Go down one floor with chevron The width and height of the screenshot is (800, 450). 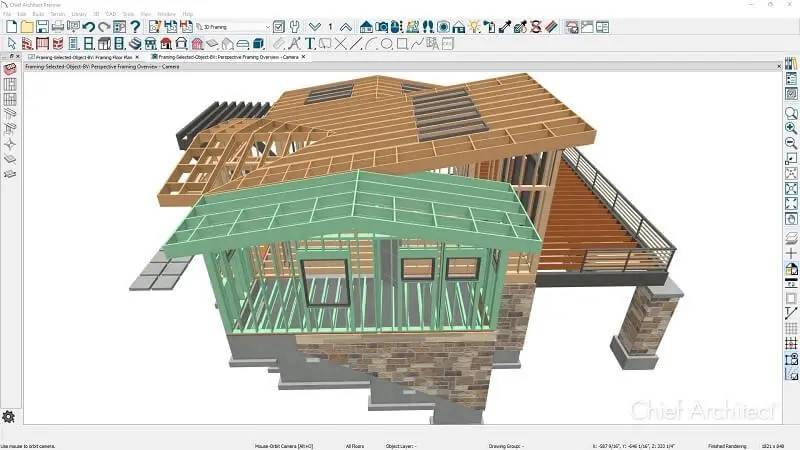coord(316,26)
